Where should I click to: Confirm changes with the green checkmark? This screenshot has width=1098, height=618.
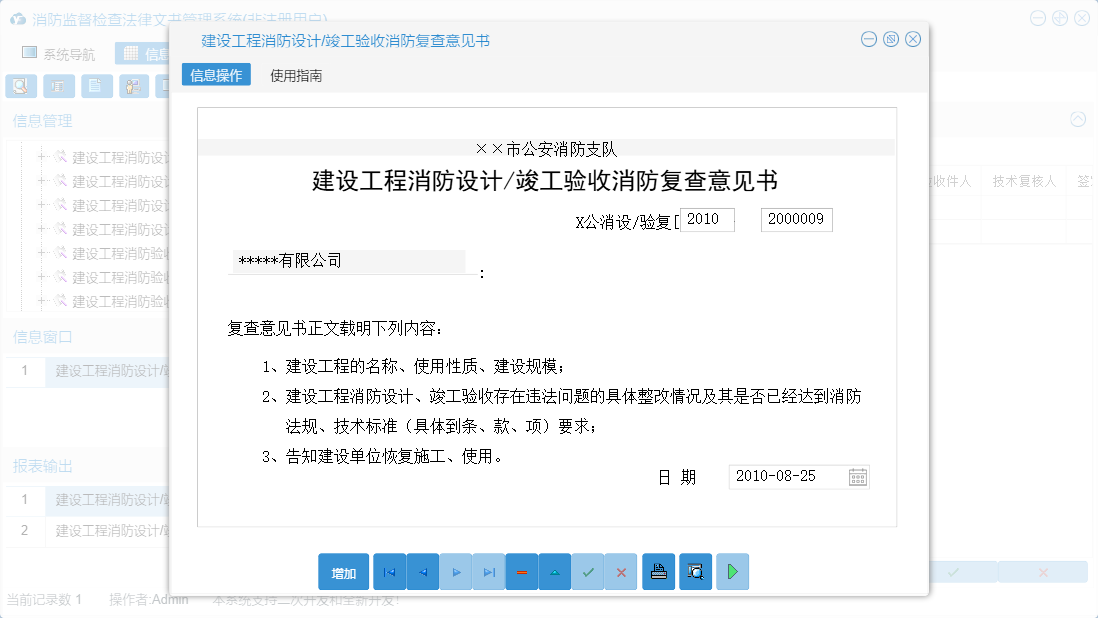click(x=588, y=571)
